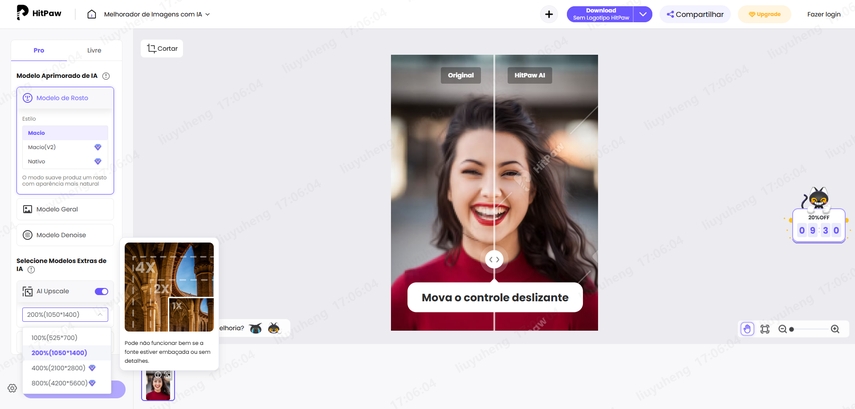This screenshot has height=409, width=855.
Task: Open the Download button dropdown arrow
Action: pos(643,14)
